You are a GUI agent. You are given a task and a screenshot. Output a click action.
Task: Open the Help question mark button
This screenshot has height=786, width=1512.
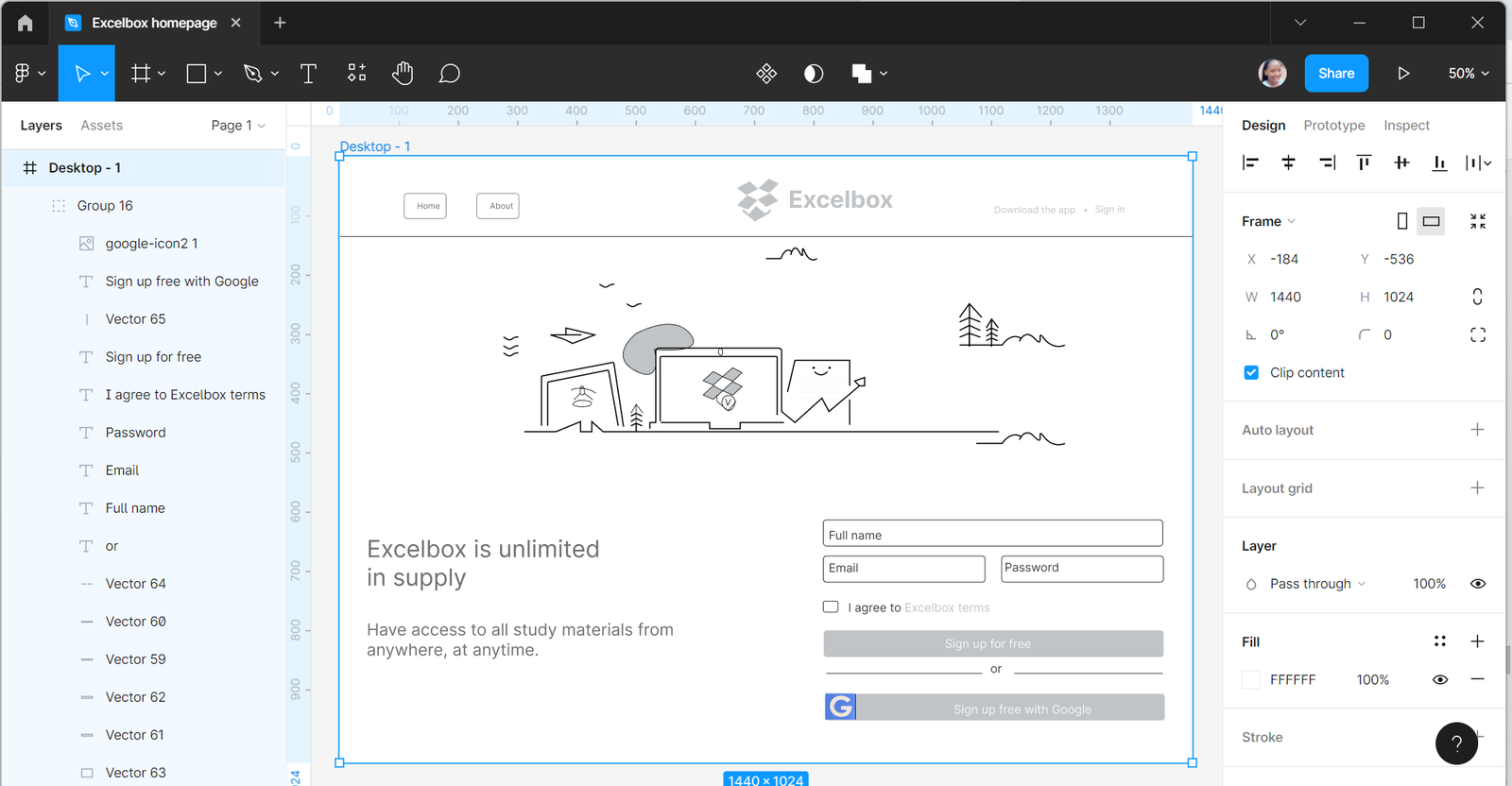1456,743
